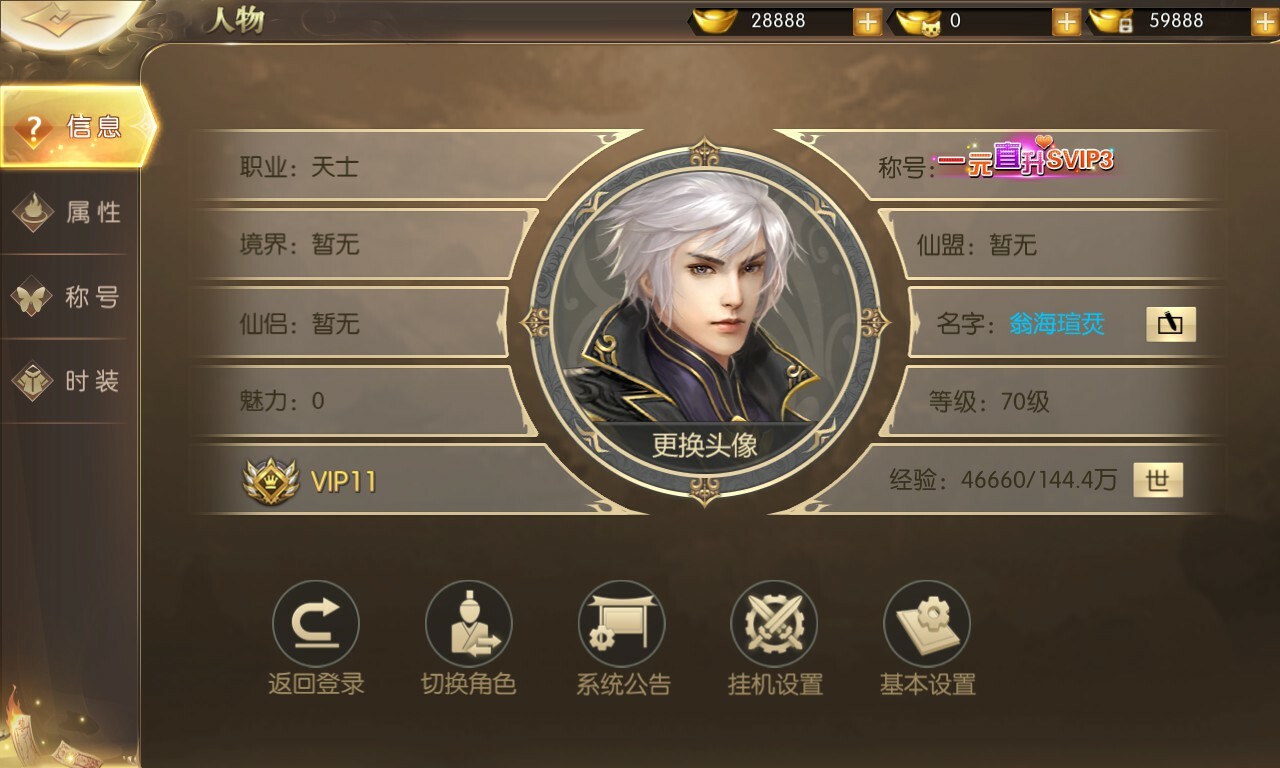Open the 切换角色 switch character icon
The height and width of the screenshot is (768, 1280).
click(x=468, y=624)
